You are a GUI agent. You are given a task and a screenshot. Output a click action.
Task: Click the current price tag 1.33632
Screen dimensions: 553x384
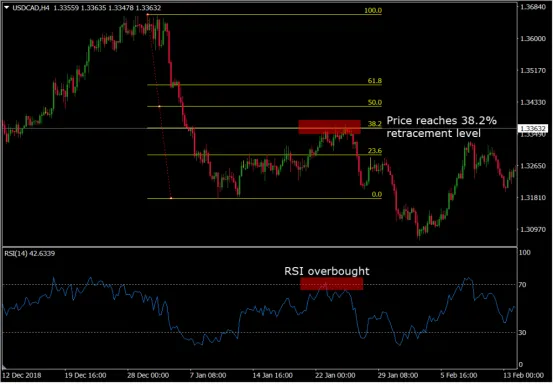[x=533, y=129]
